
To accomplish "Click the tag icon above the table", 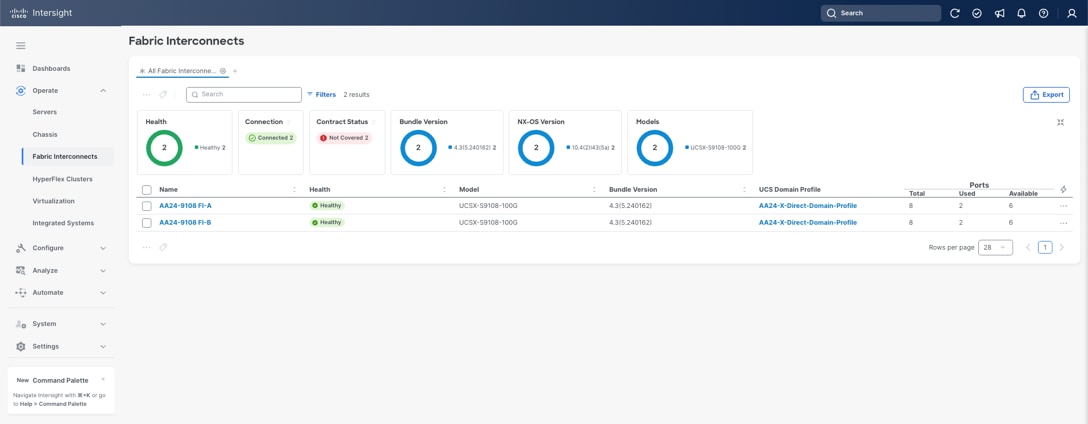I will point(163,94).
